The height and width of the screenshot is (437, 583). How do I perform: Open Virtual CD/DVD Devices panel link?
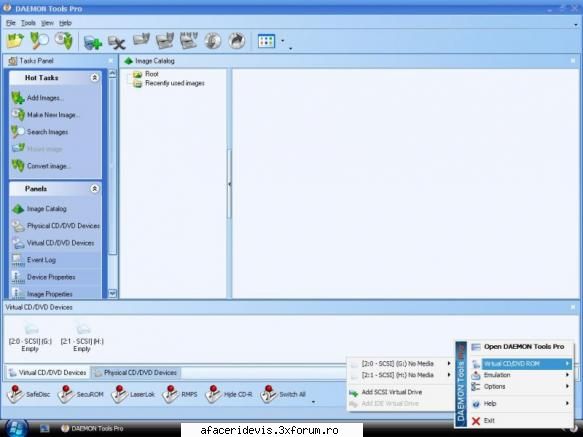pyautogui.click(x=53, y=243)
